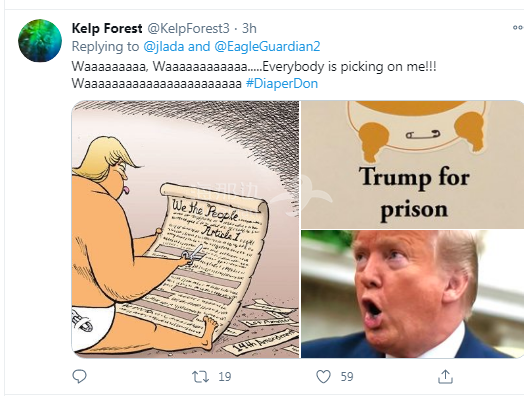Retweet this Kelp Forest tweet
The width and height of the screenshot is (524, 396).
coord(200,377)
